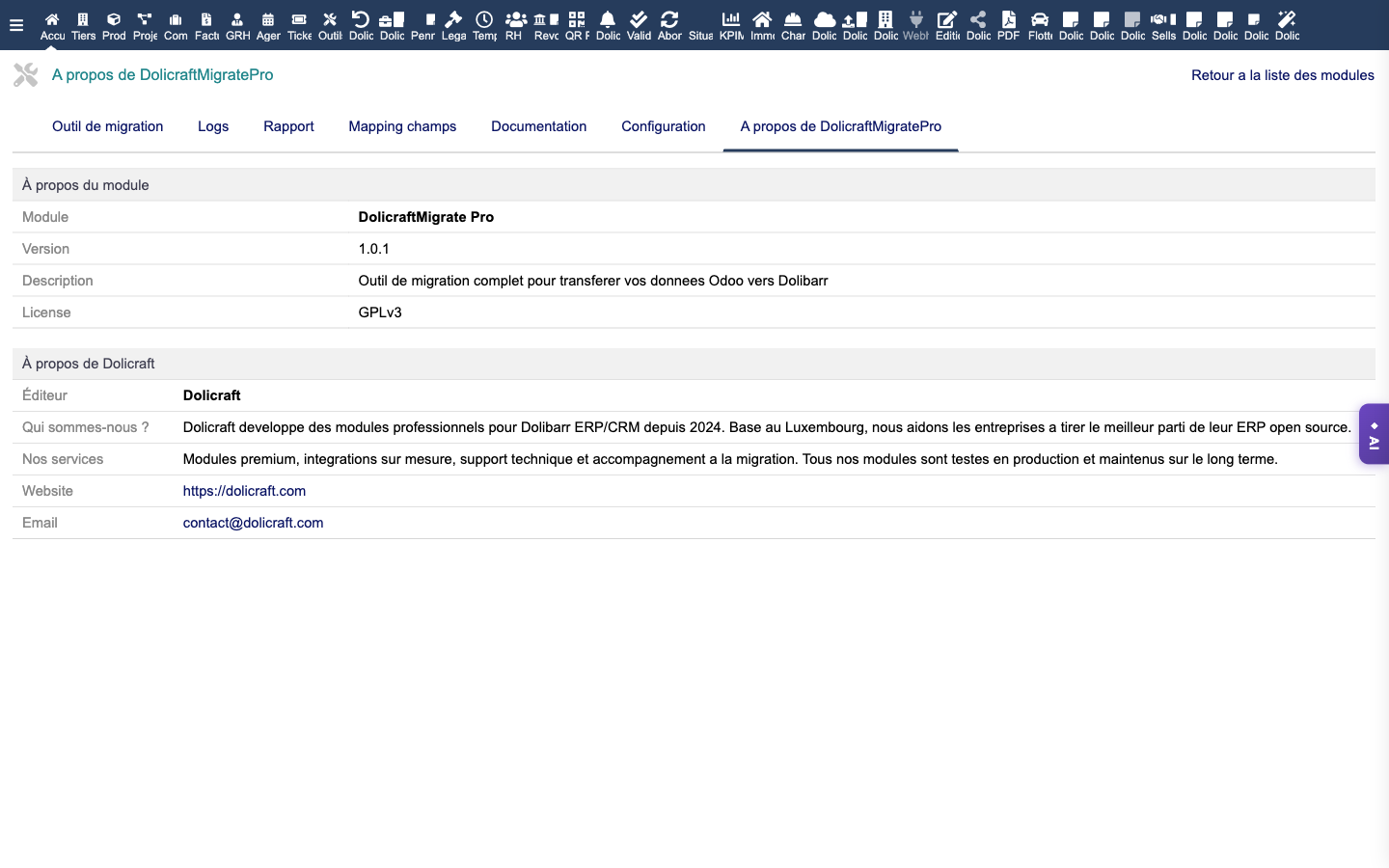Open cloud module icon
The image size is (1389, 868).
(x=824, y=19)
